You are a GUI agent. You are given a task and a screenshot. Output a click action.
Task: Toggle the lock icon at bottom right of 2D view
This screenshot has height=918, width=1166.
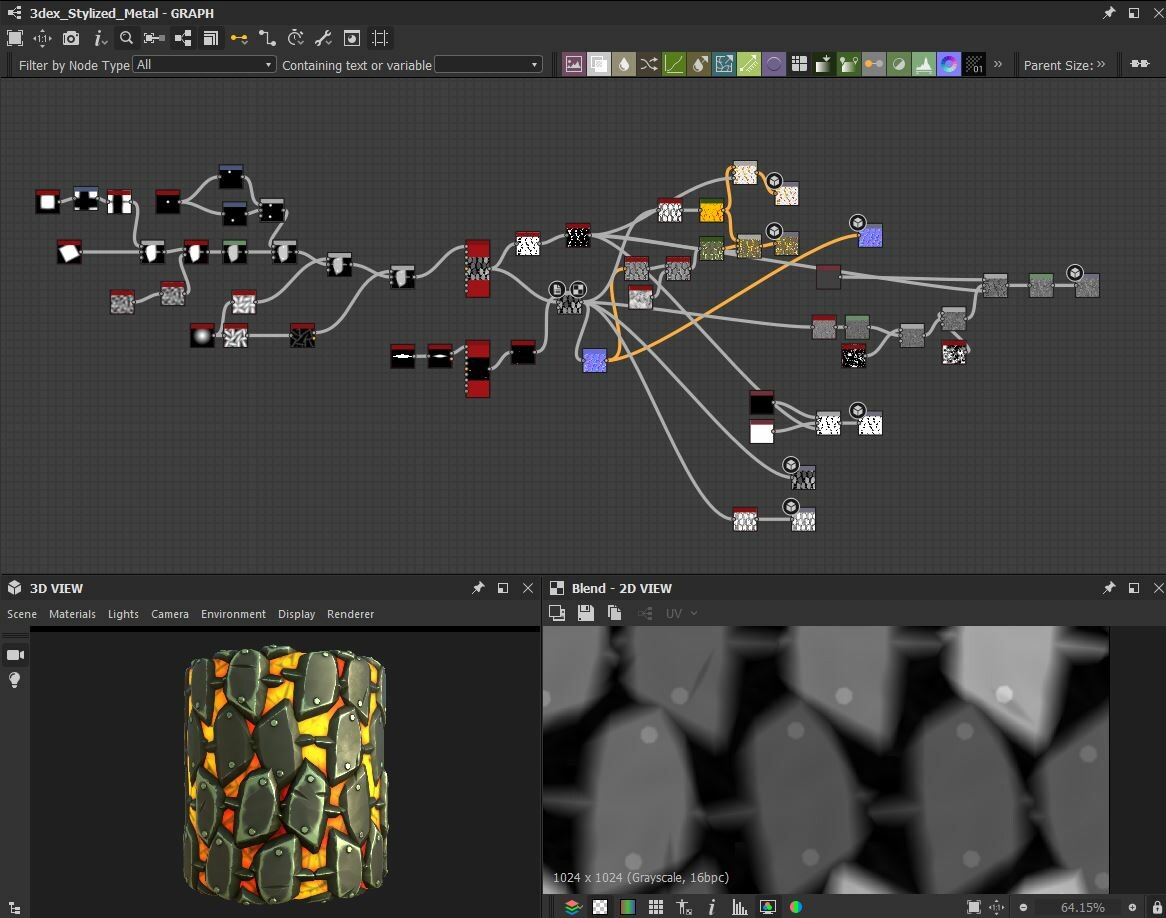coord(1157,907)
